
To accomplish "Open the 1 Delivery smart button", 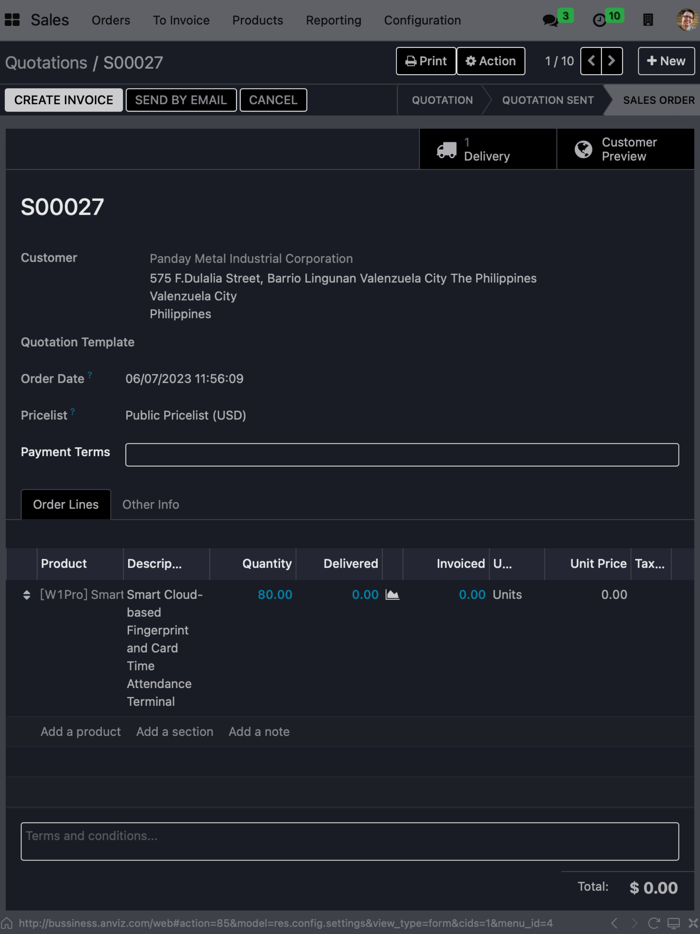I will pyautogui.click(x=488, y=150).
